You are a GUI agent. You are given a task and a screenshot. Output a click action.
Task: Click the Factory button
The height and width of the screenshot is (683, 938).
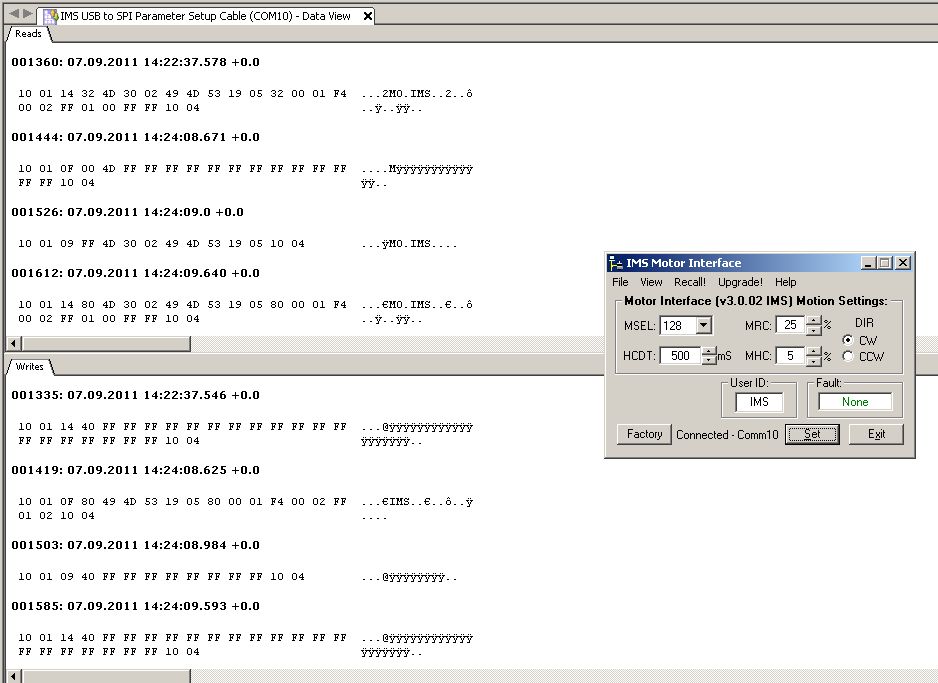644,434
